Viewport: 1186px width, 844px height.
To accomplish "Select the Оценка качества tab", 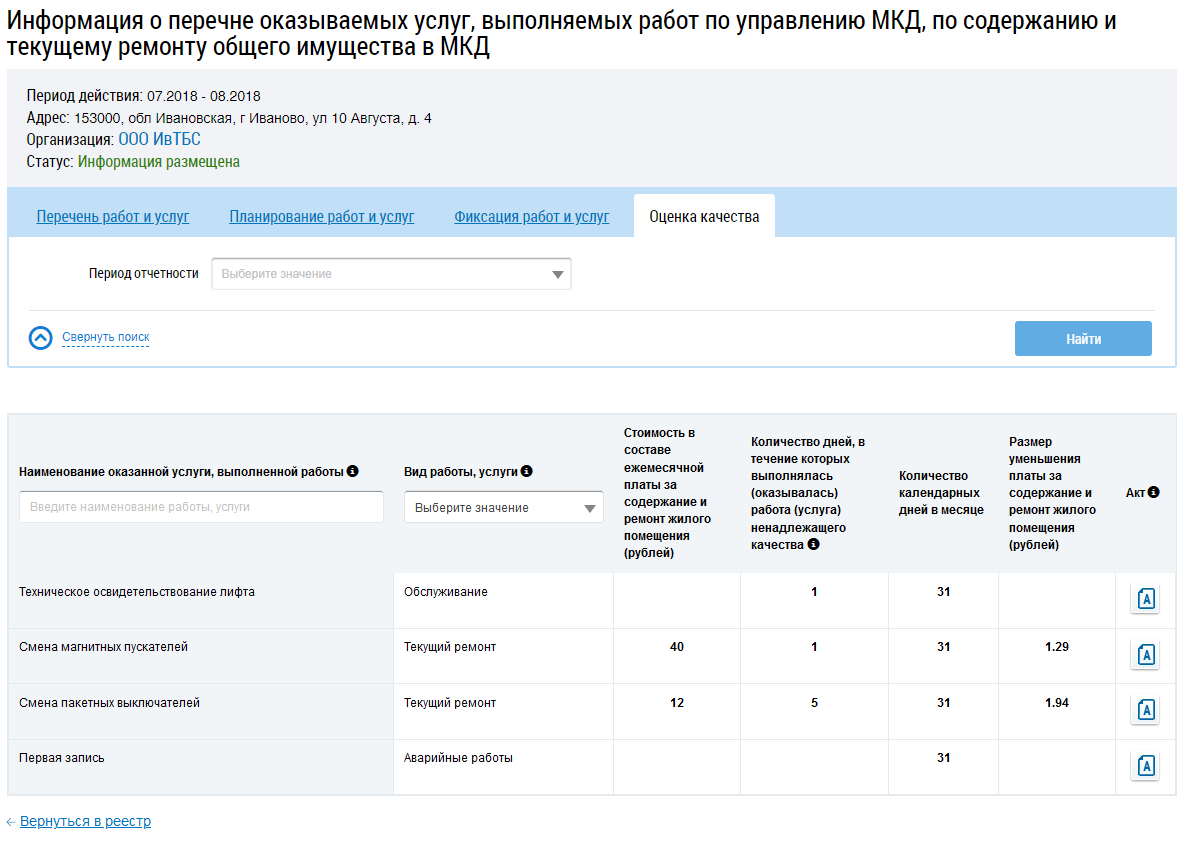I will pos(704,217).
